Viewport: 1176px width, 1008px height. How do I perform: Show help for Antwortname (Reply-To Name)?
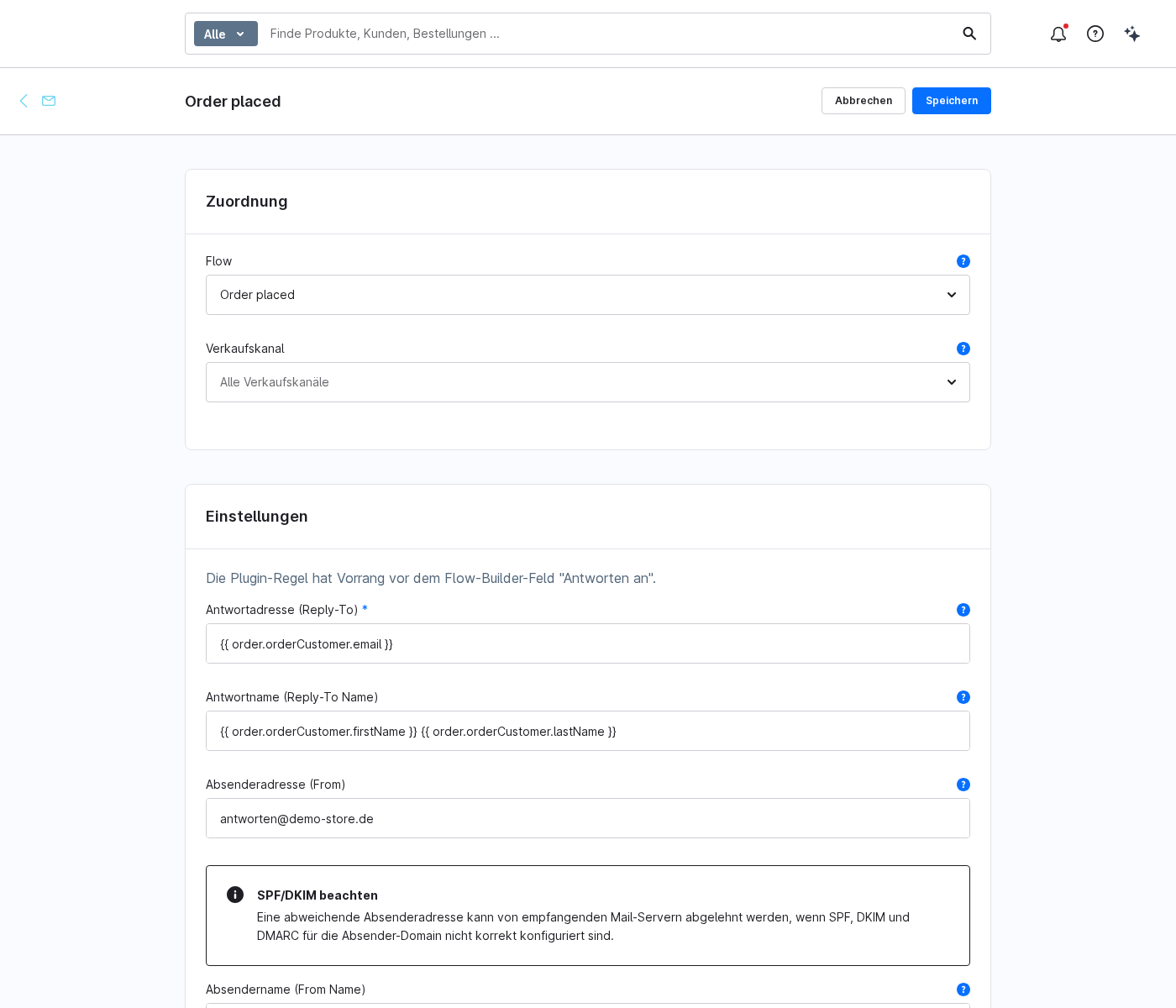963,697
